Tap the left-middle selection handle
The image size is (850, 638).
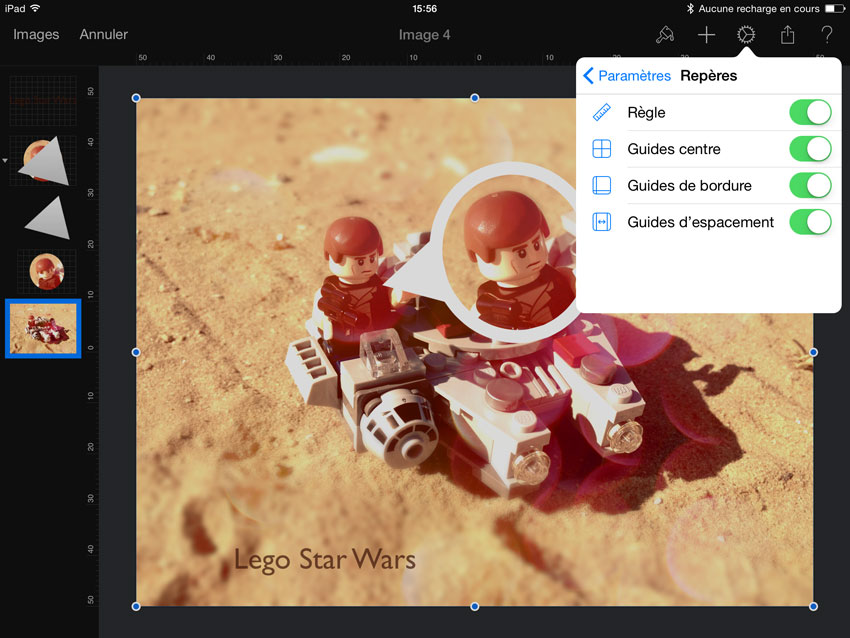[x=136, y=352]
